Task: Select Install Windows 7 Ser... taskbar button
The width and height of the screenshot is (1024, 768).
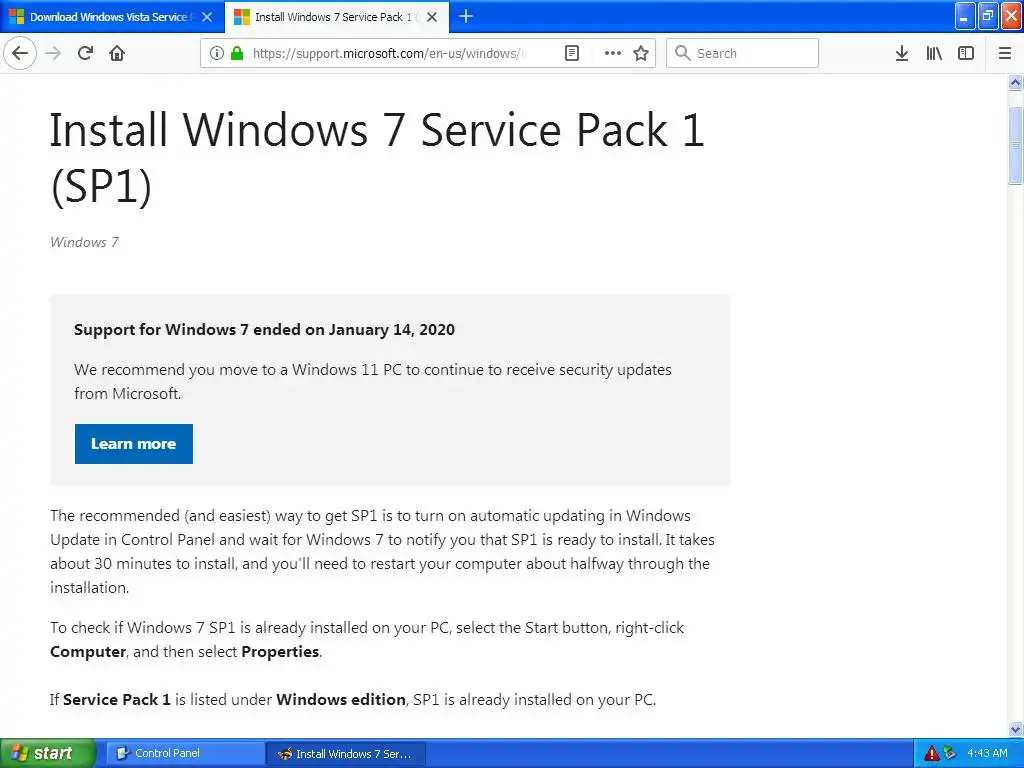Action: 346,753
